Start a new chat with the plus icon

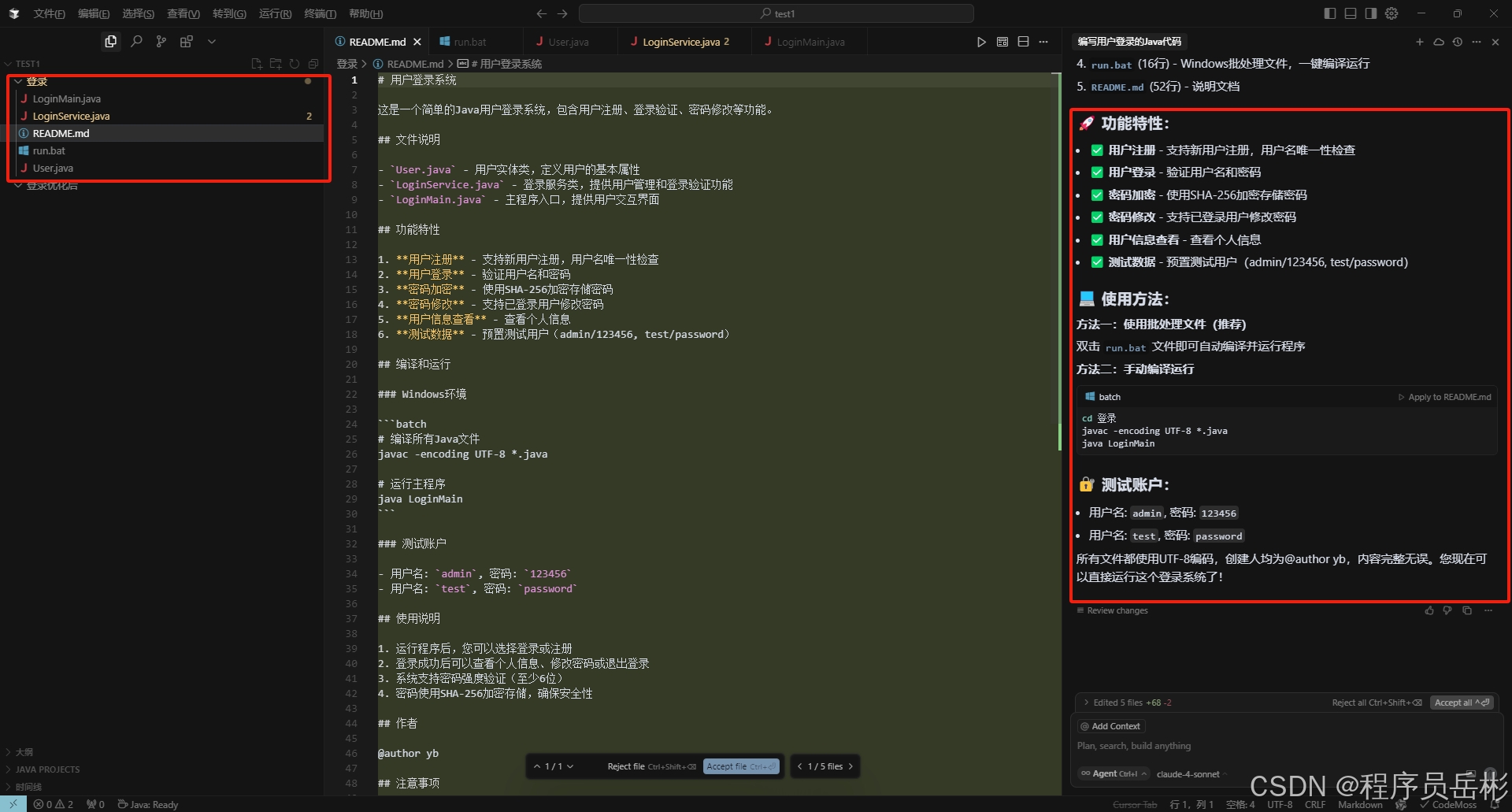point(1420,42)
